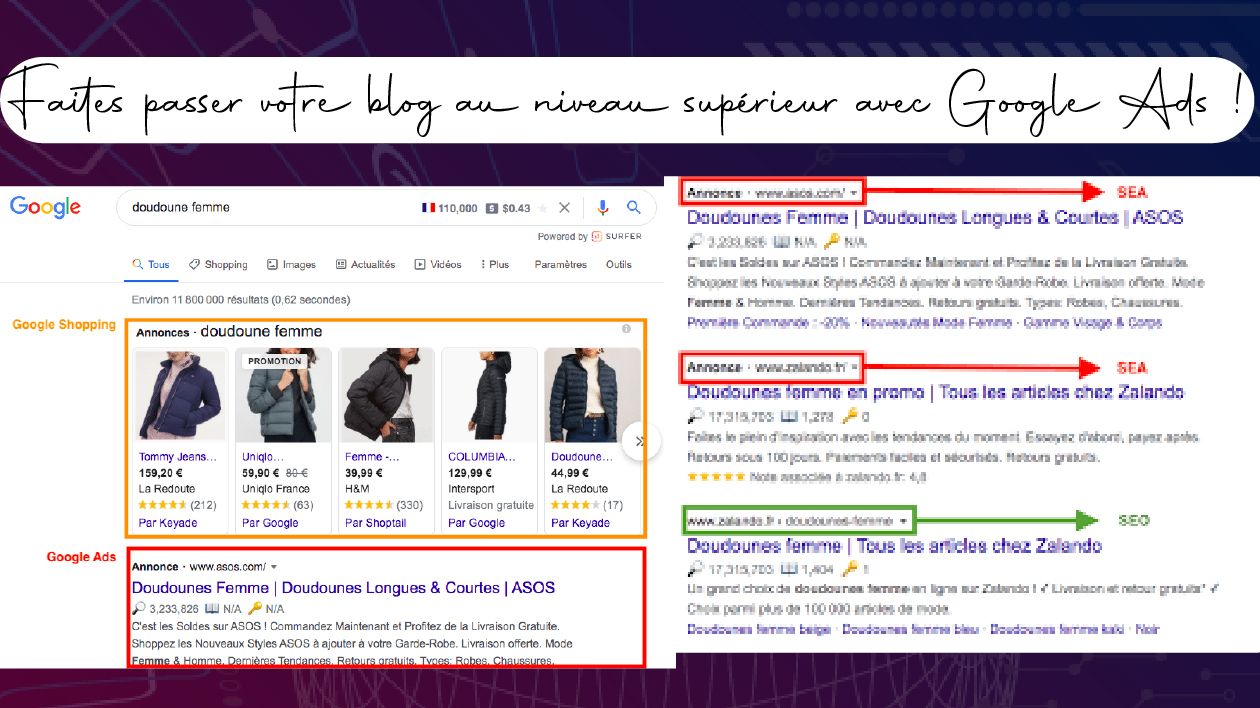Switch to the Shopping tab
Image resolution: width=1260 pixels, height=708 pixels.
point(218,265)
